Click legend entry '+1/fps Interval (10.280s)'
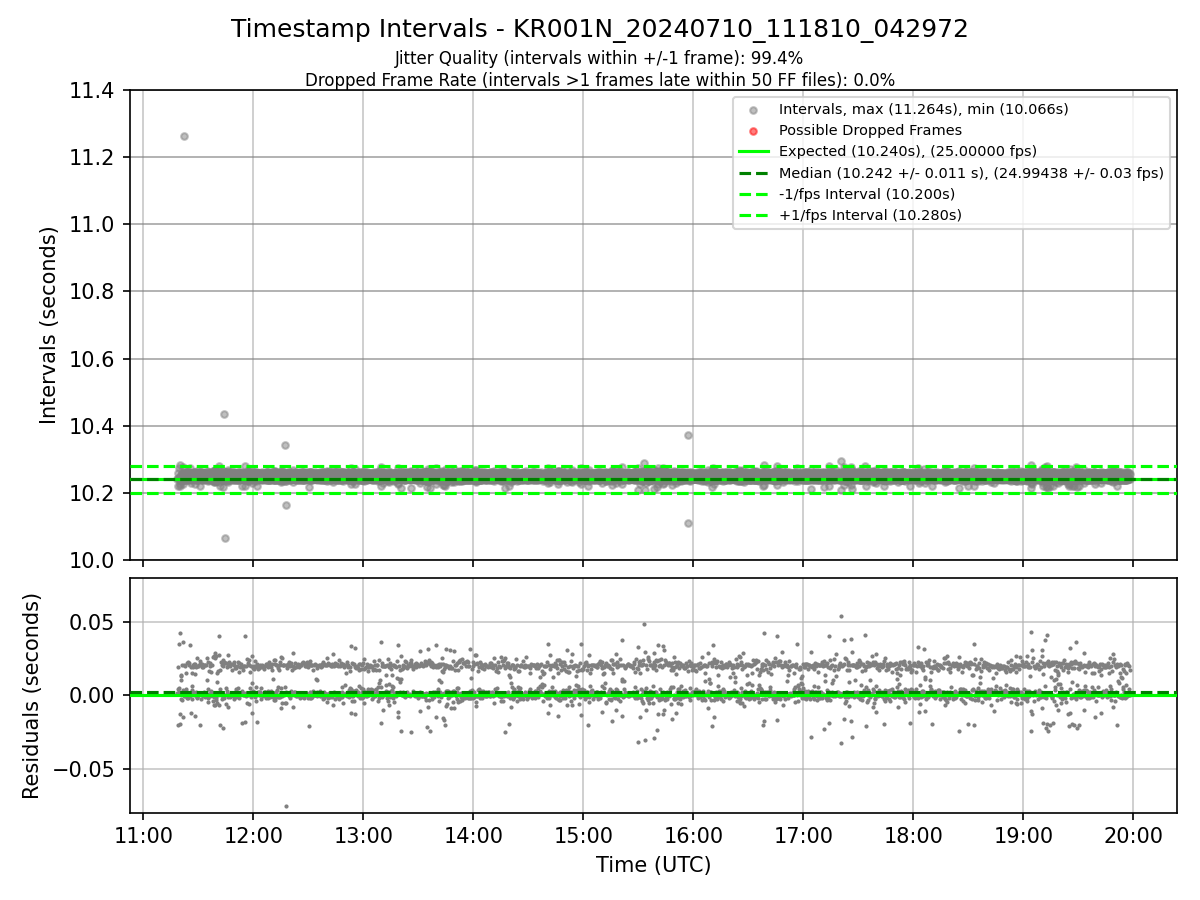 (x=870, y=215)
